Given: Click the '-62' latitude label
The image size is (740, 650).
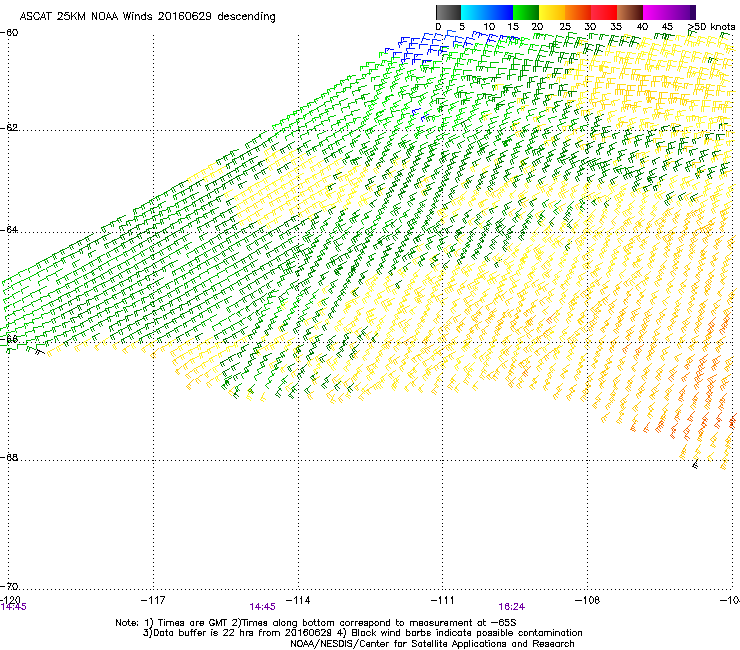Looking at the screenshot, I should [9, 128].
